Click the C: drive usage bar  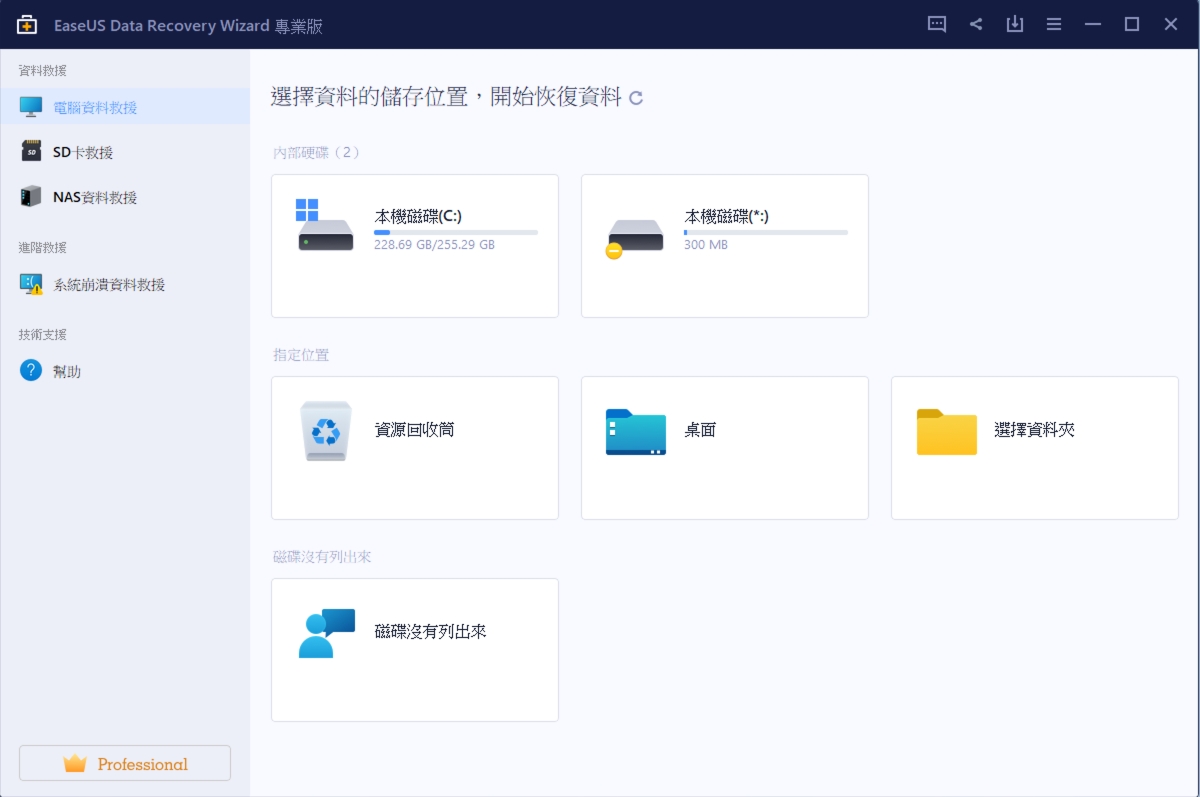click(455, 232)
